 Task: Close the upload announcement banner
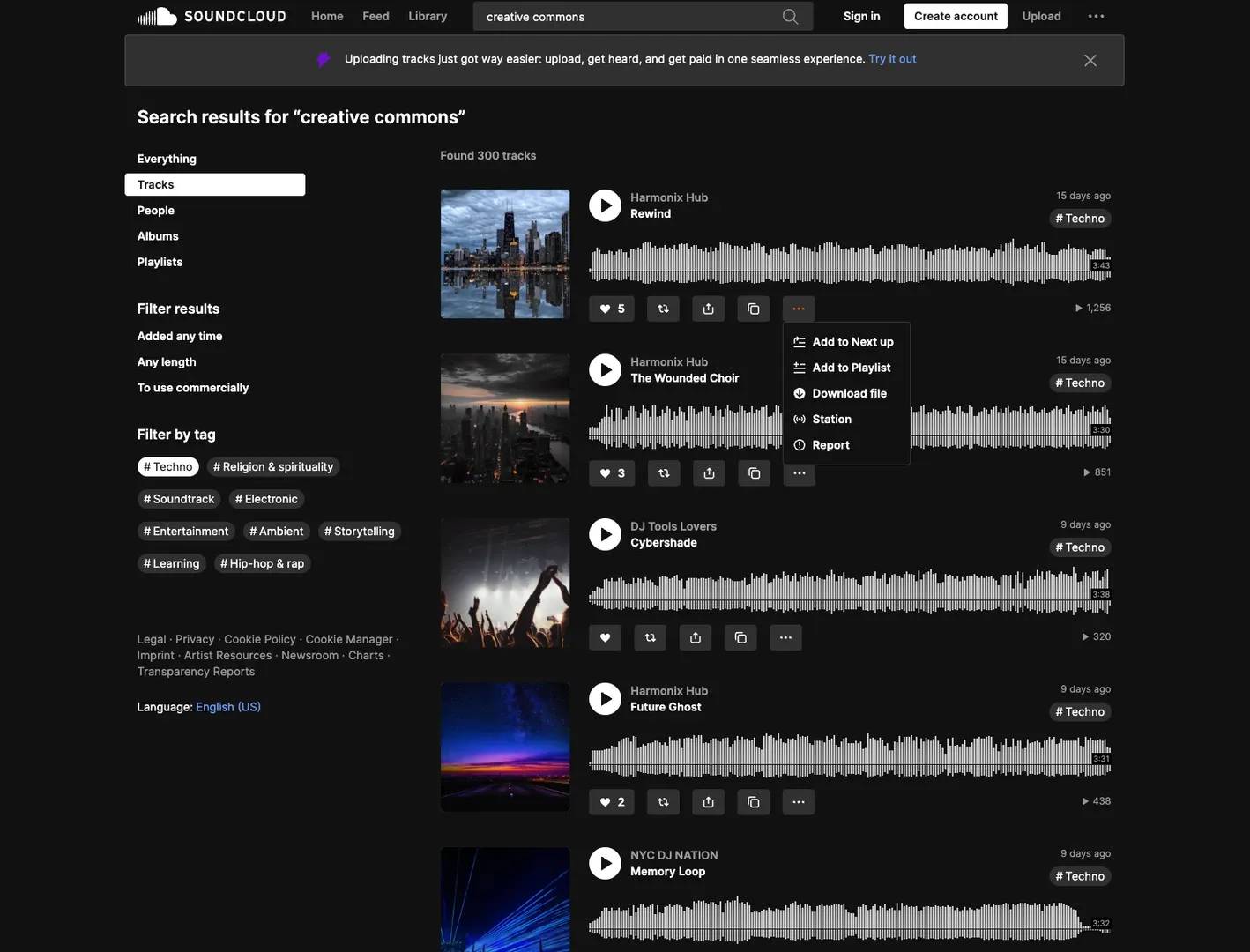click(x=1090, y=60)
